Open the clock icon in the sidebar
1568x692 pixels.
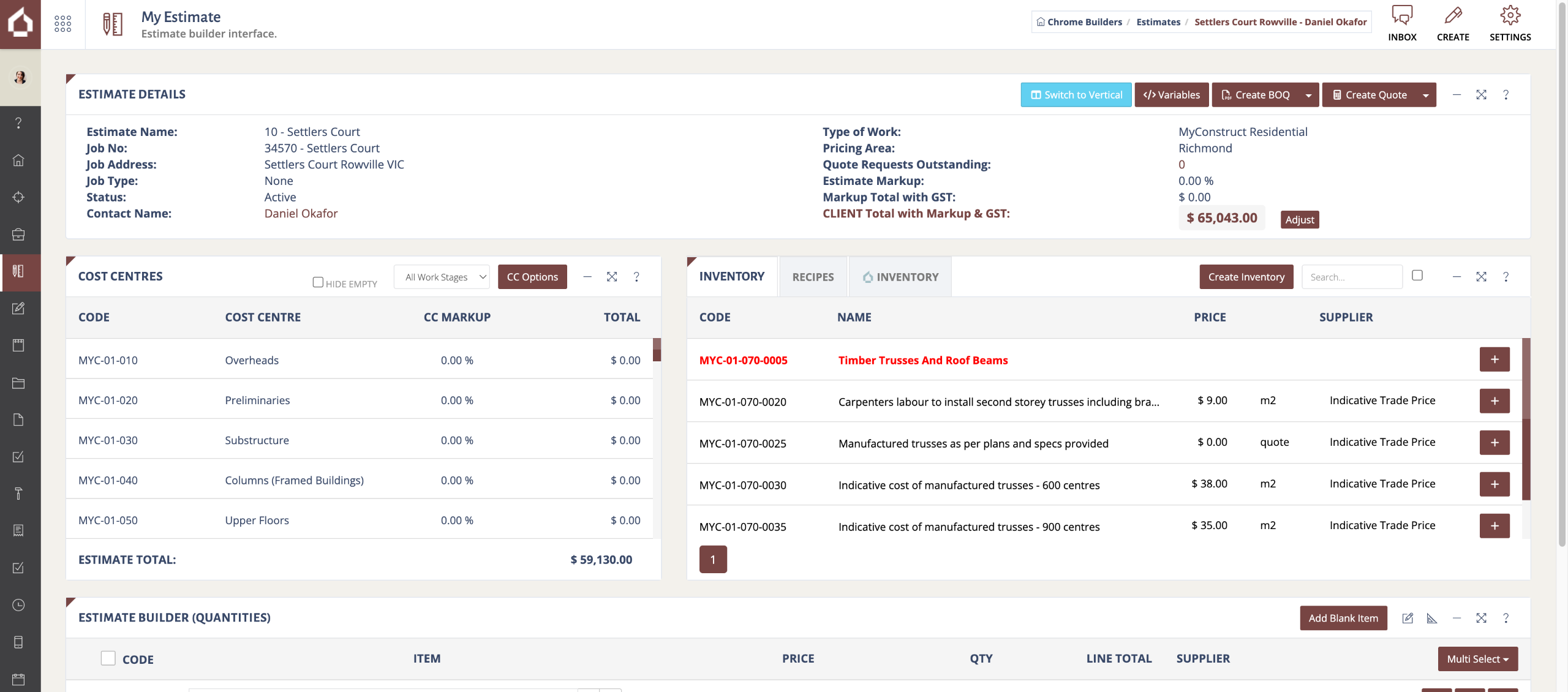[x=18, y=605]
